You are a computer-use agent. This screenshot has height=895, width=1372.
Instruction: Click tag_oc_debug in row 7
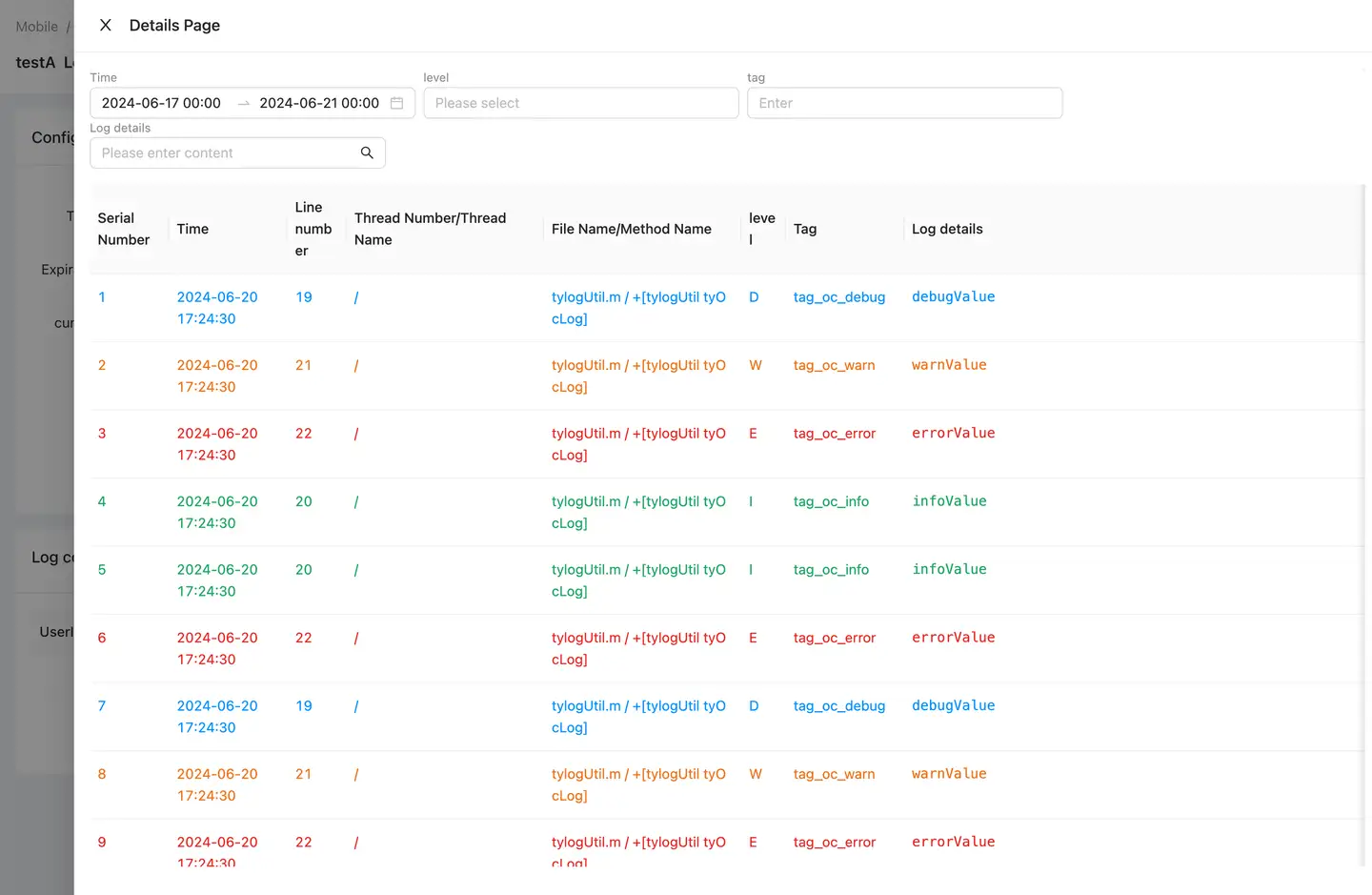(x=839, y=706)
